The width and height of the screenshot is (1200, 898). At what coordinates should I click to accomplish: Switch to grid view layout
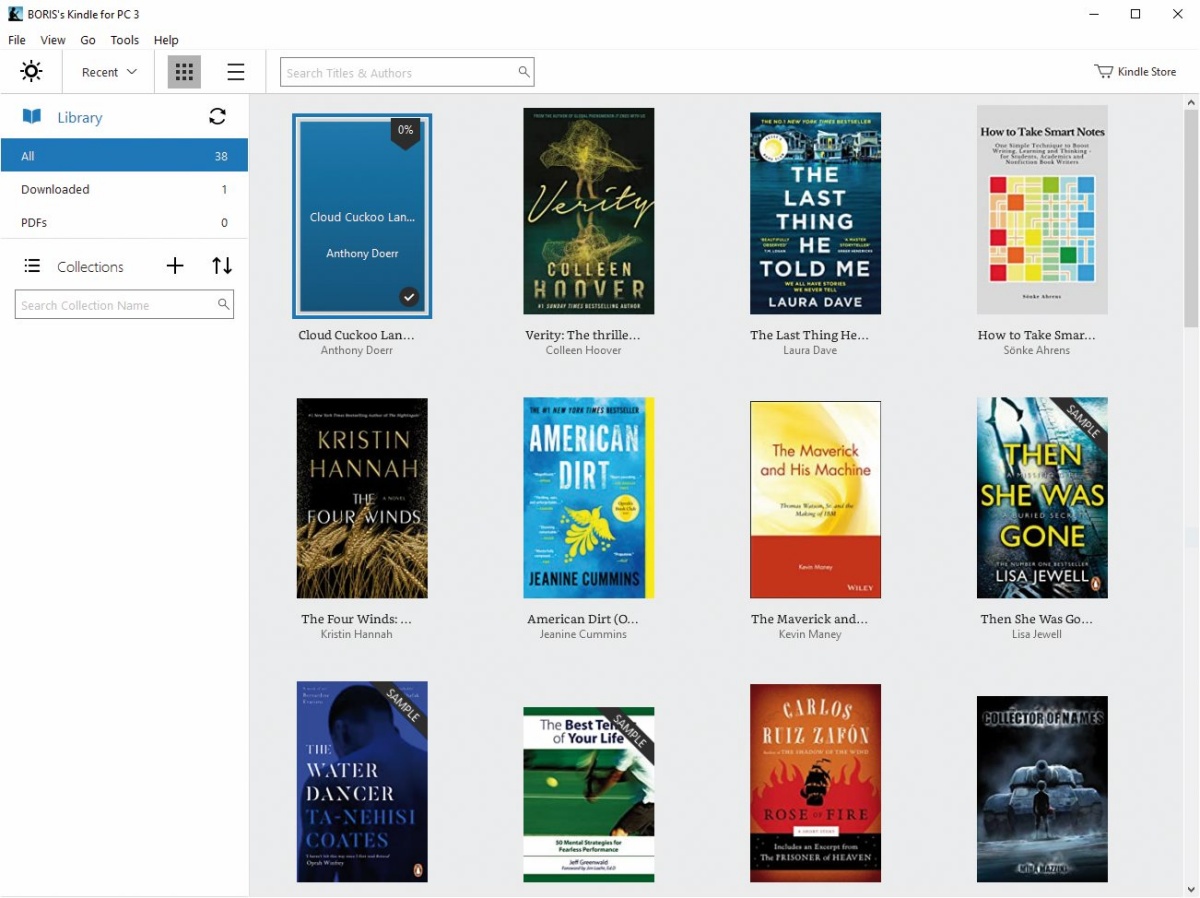click(184, 72)
